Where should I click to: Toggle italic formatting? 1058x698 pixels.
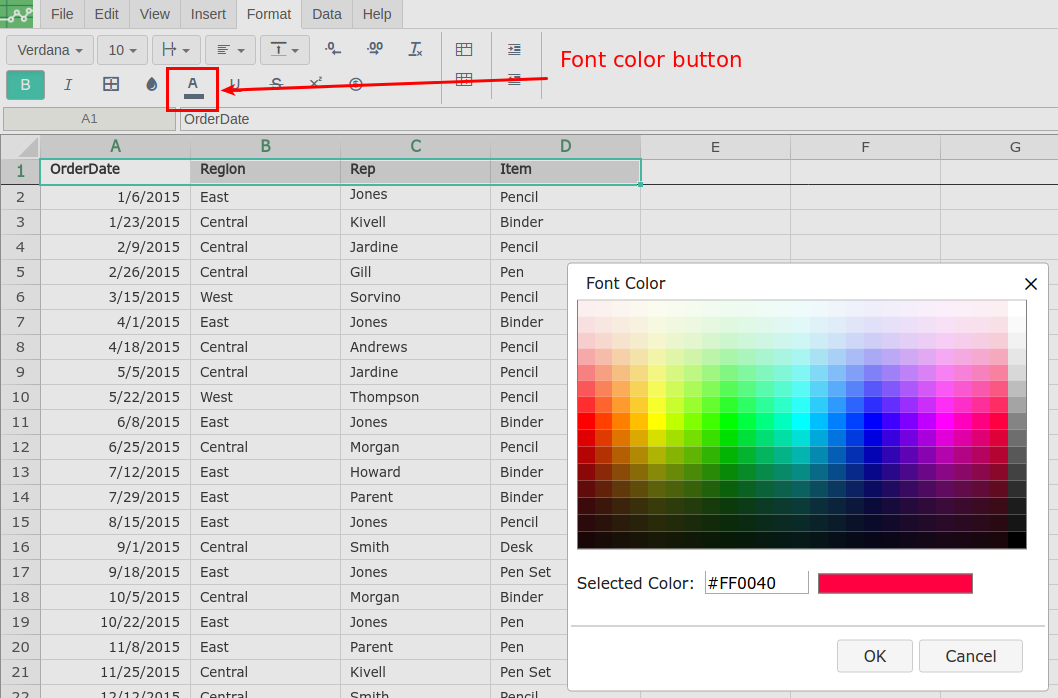(x=68, y=85)
